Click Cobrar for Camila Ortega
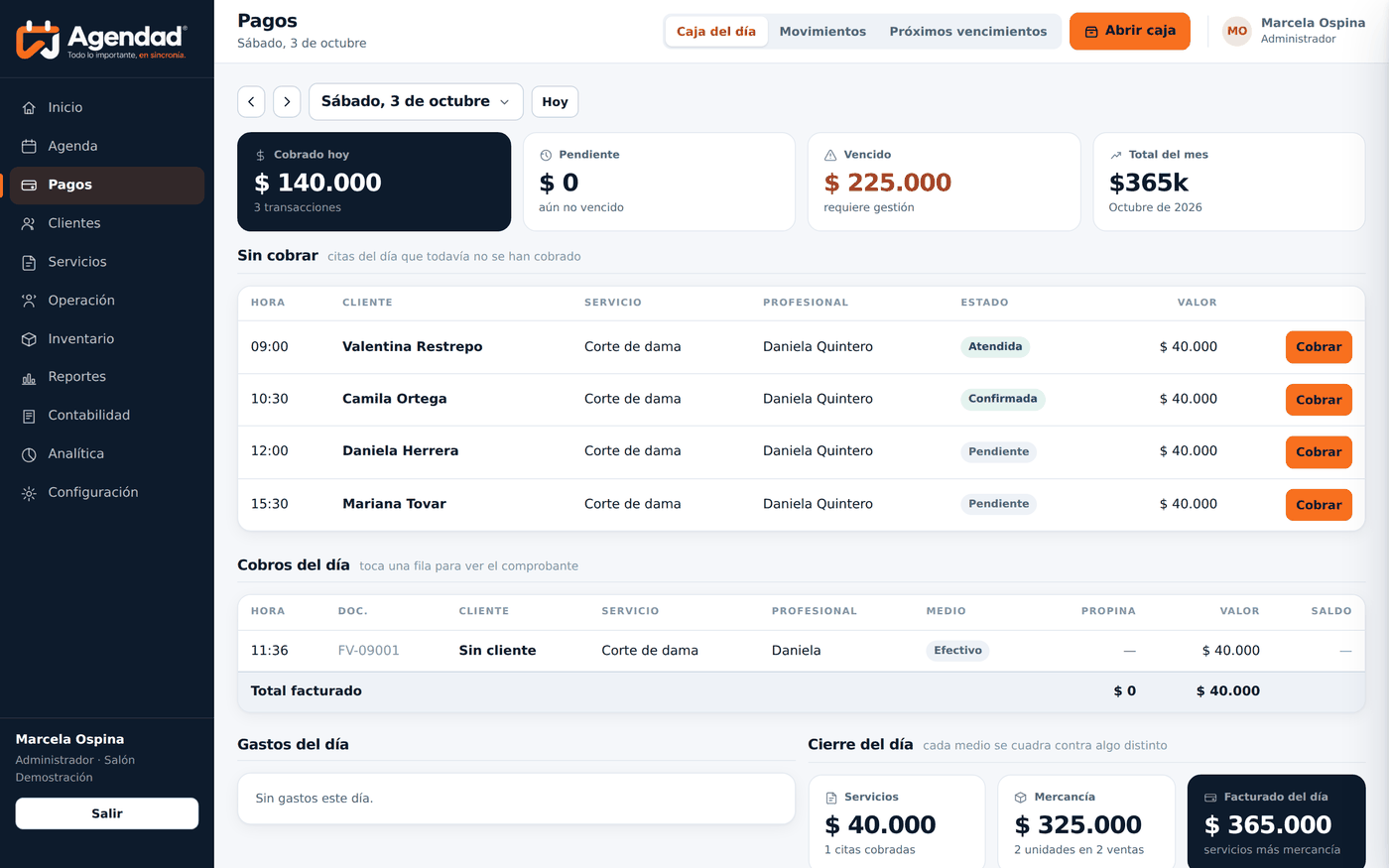This screenshot has width=1389, height=868. pos(1319,400)
